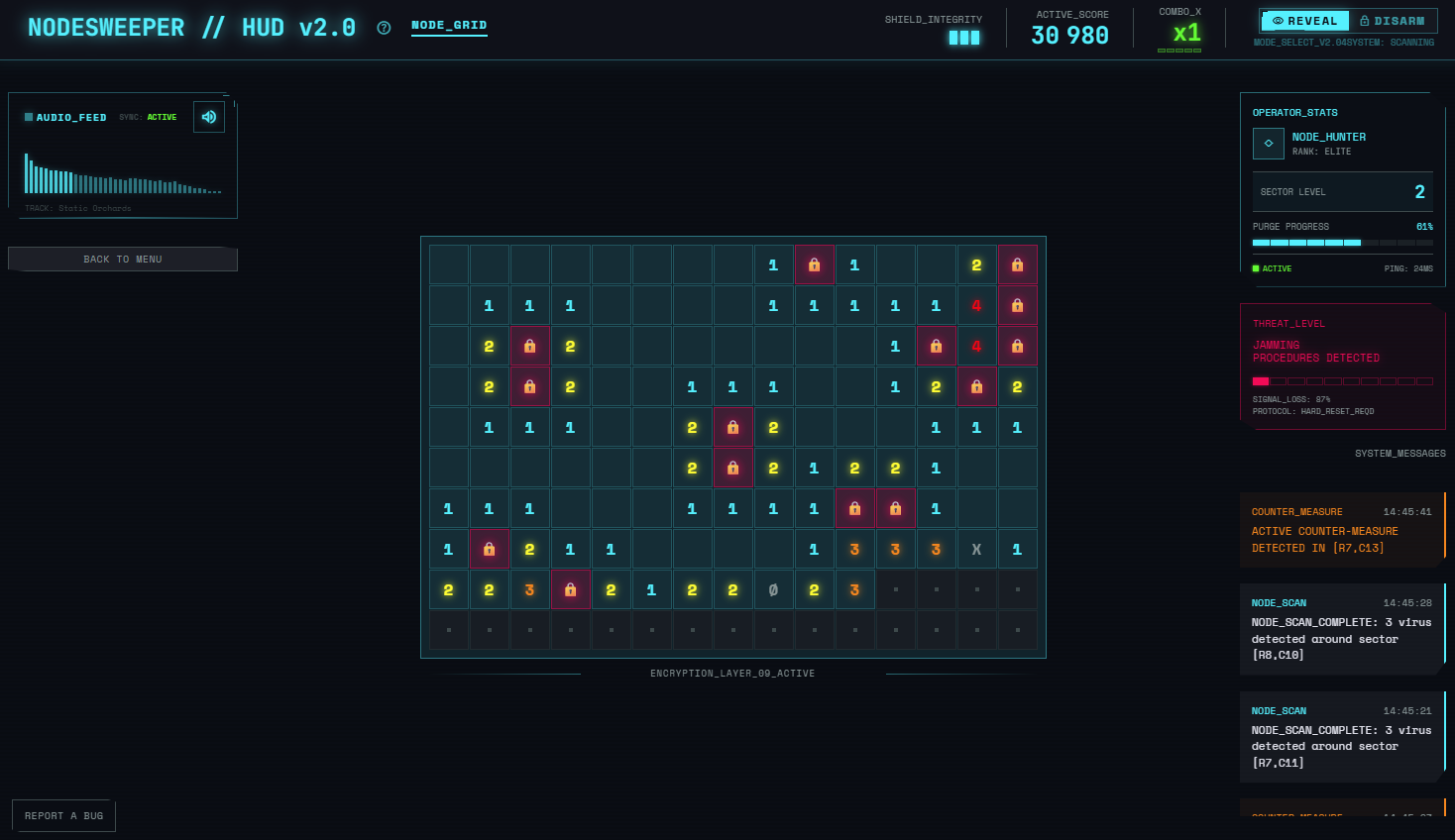Select the lock tile in the top-right grid corner
This screenshot has width=1455, height=840.
[1018, 265]
